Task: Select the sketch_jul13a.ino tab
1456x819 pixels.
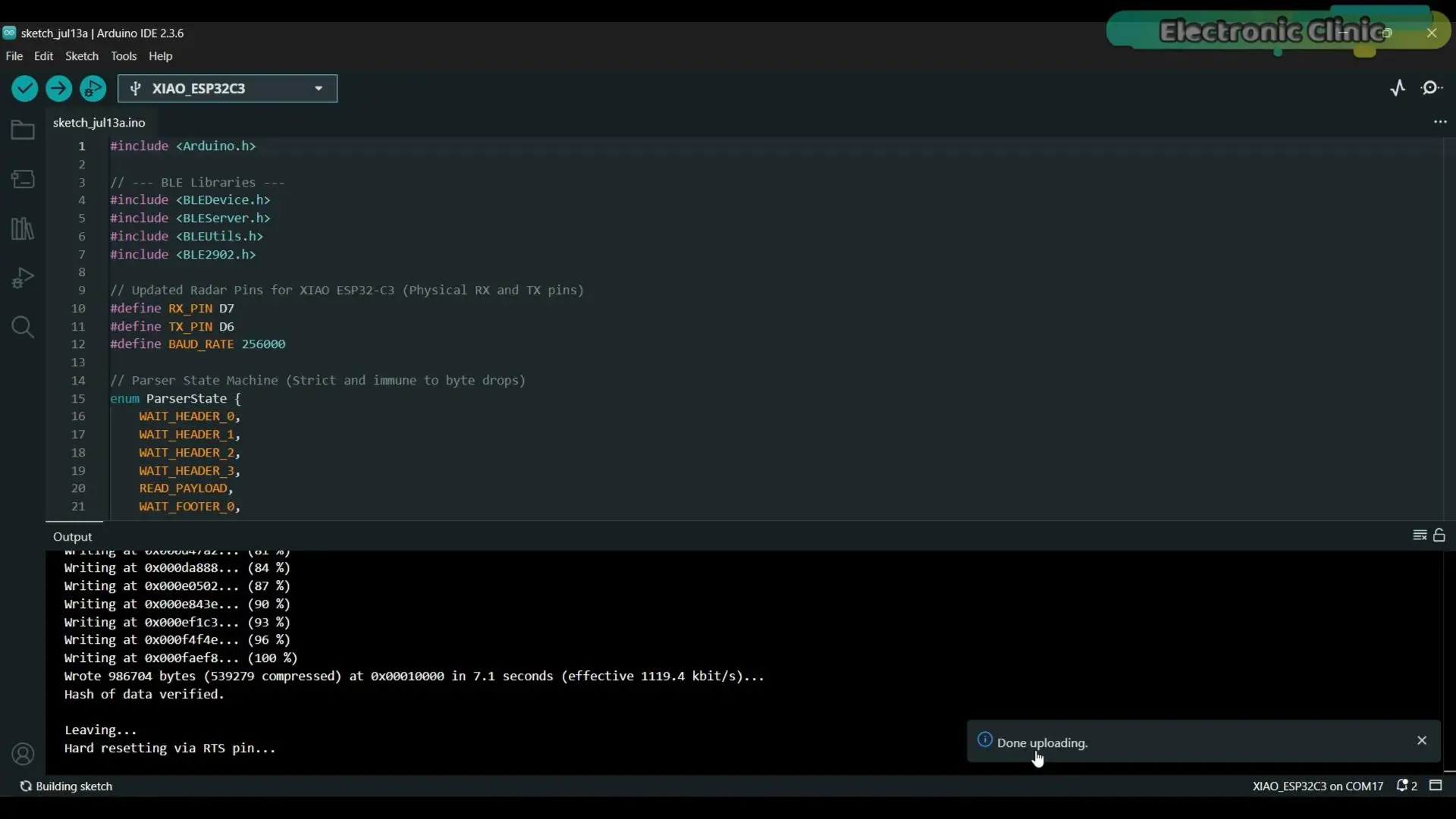Action: click(99, 123)
